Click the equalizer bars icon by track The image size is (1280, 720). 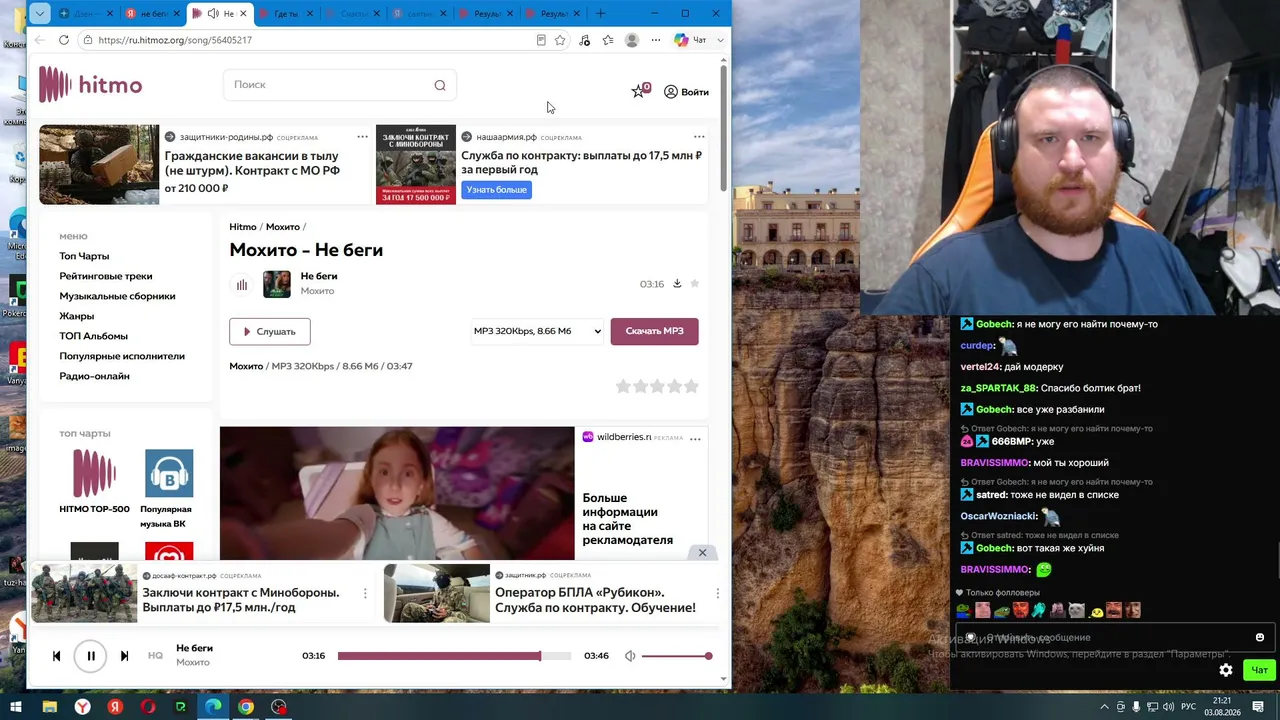(242, 285)
